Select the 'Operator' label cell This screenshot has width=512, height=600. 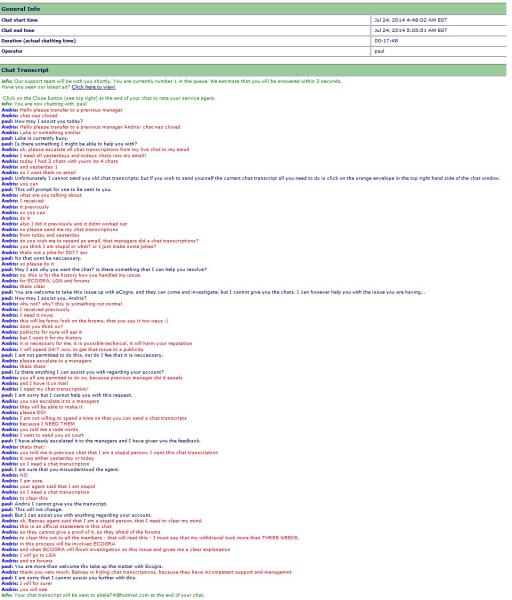coord(185,51)
